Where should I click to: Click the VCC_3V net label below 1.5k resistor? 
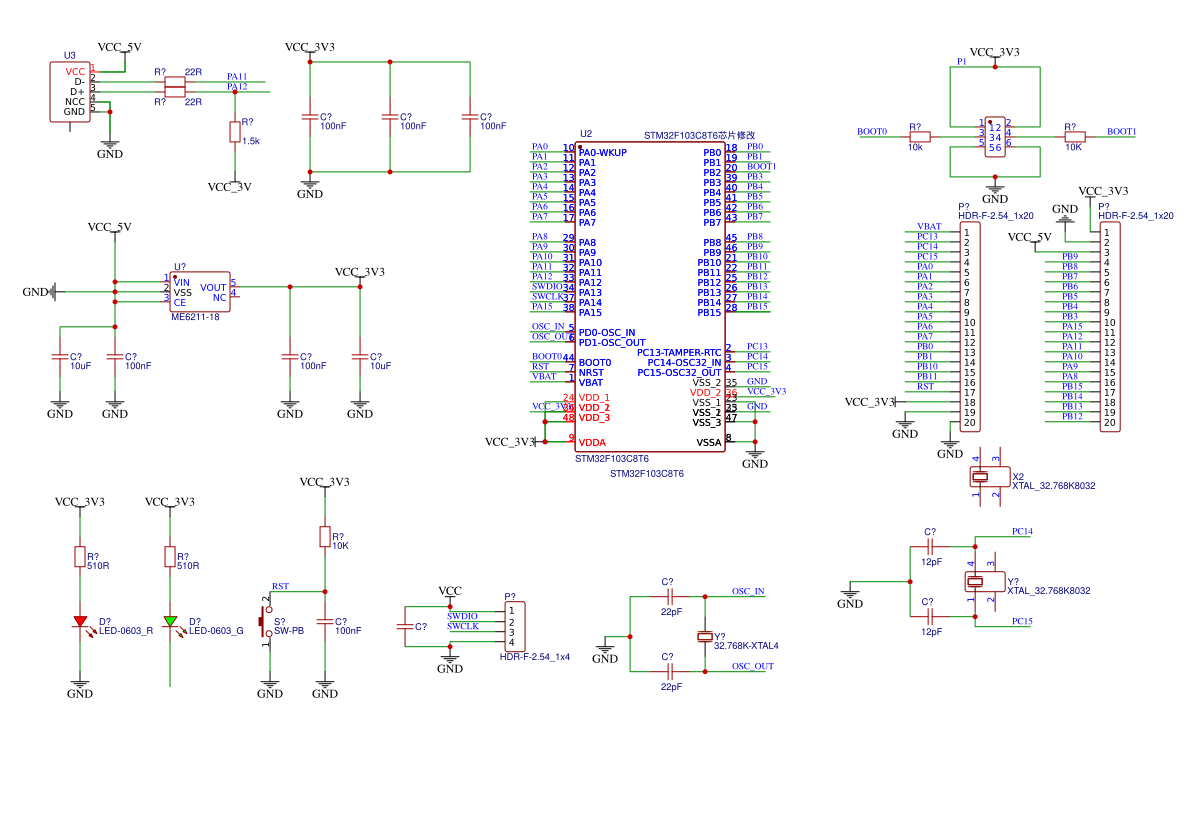pyautogui.click(x=230, y=187)
